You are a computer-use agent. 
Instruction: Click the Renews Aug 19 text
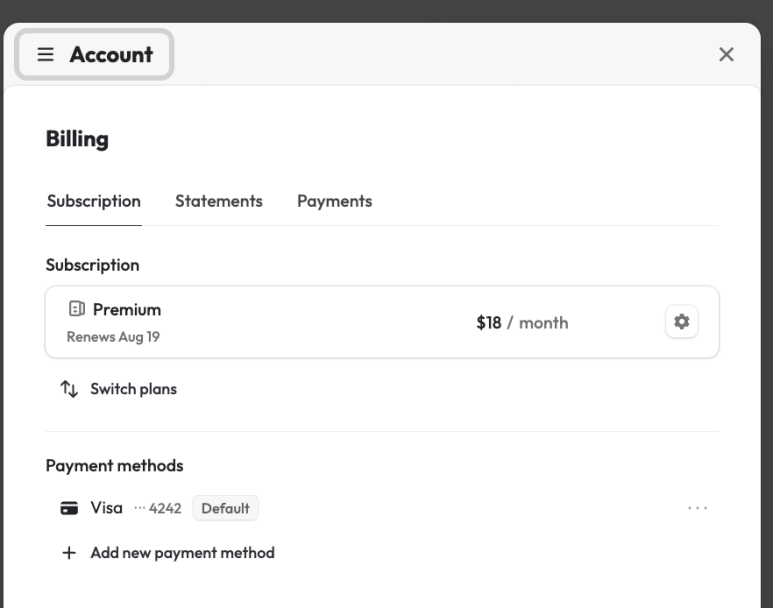click(x=113, y=337)
